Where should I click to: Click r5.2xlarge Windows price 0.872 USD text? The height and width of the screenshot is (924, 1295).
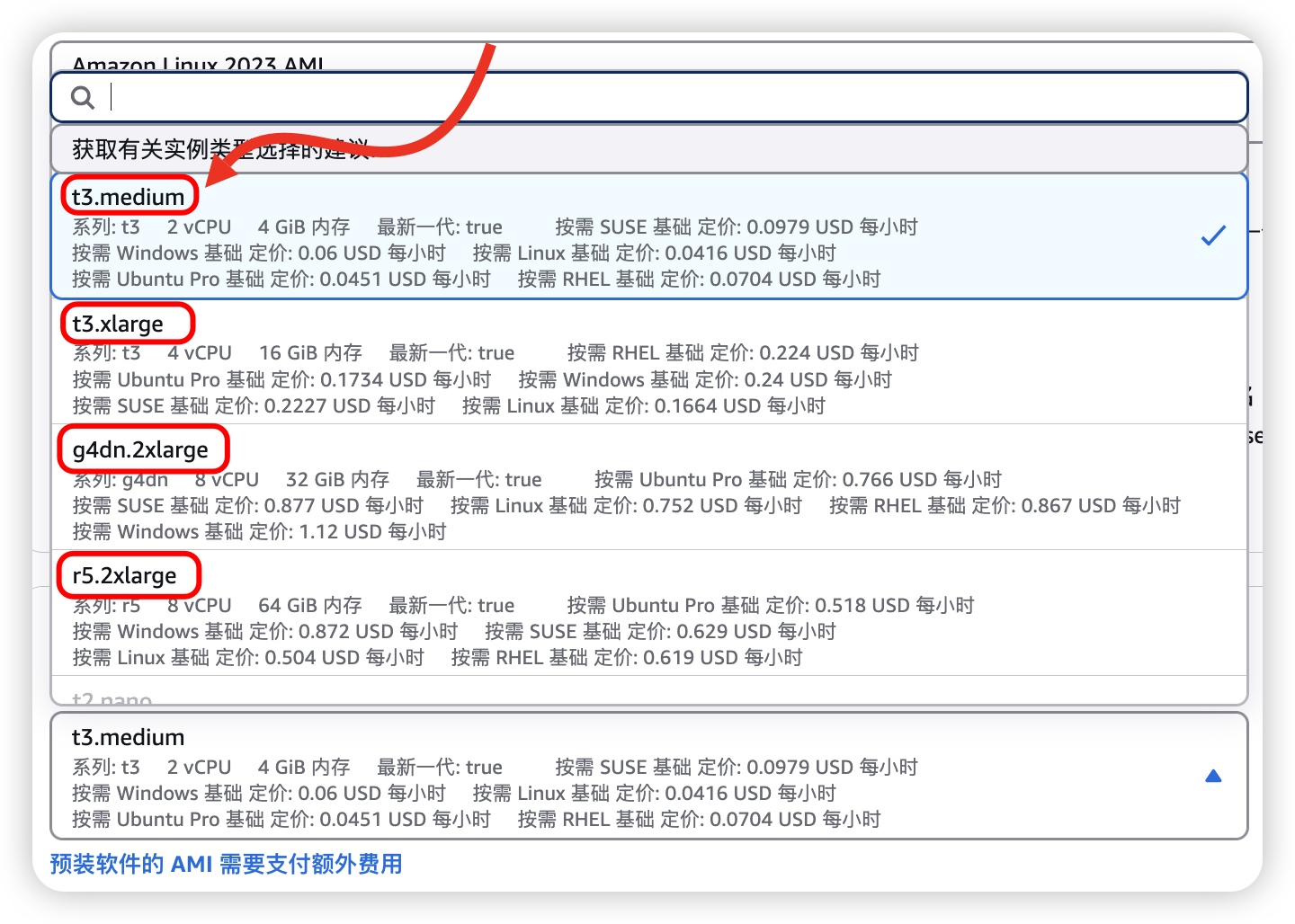[x=265, y=631]
